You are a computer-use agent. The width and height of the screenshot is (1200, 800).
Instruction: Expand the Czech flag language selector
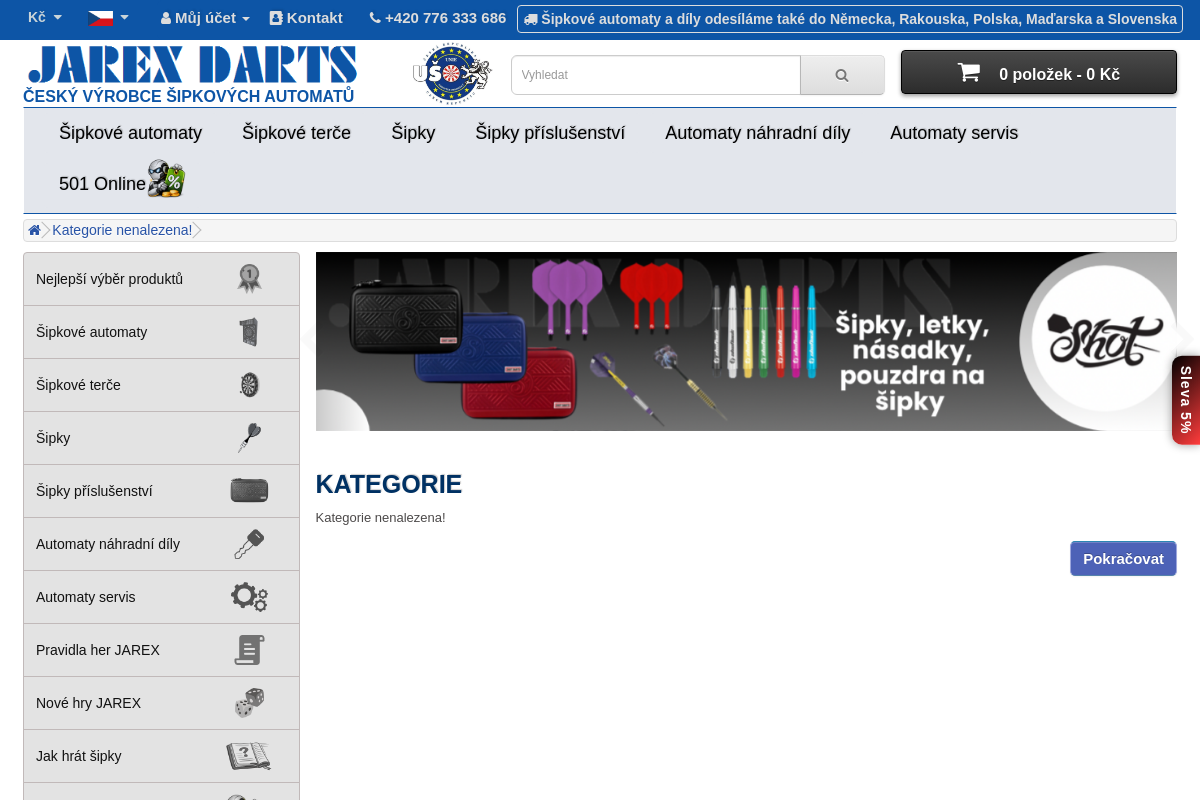pos(108,18)
